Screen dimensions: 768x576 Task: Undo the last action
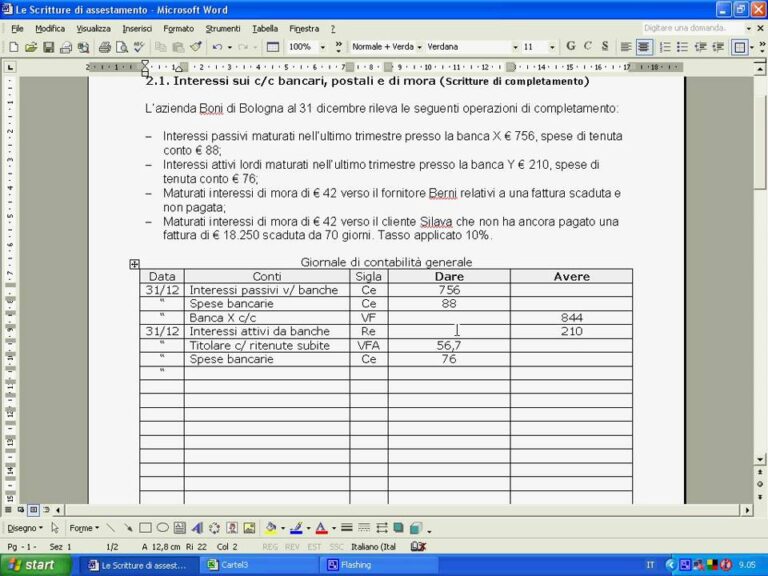pyautogui.click(x=217, y=48)
